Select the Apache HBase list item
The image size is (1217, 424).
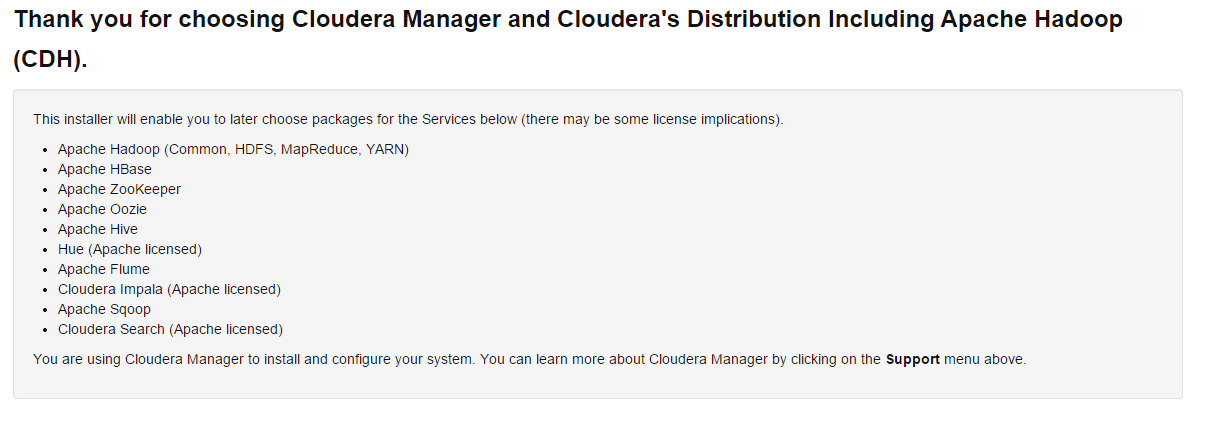(x=105, y=169)
